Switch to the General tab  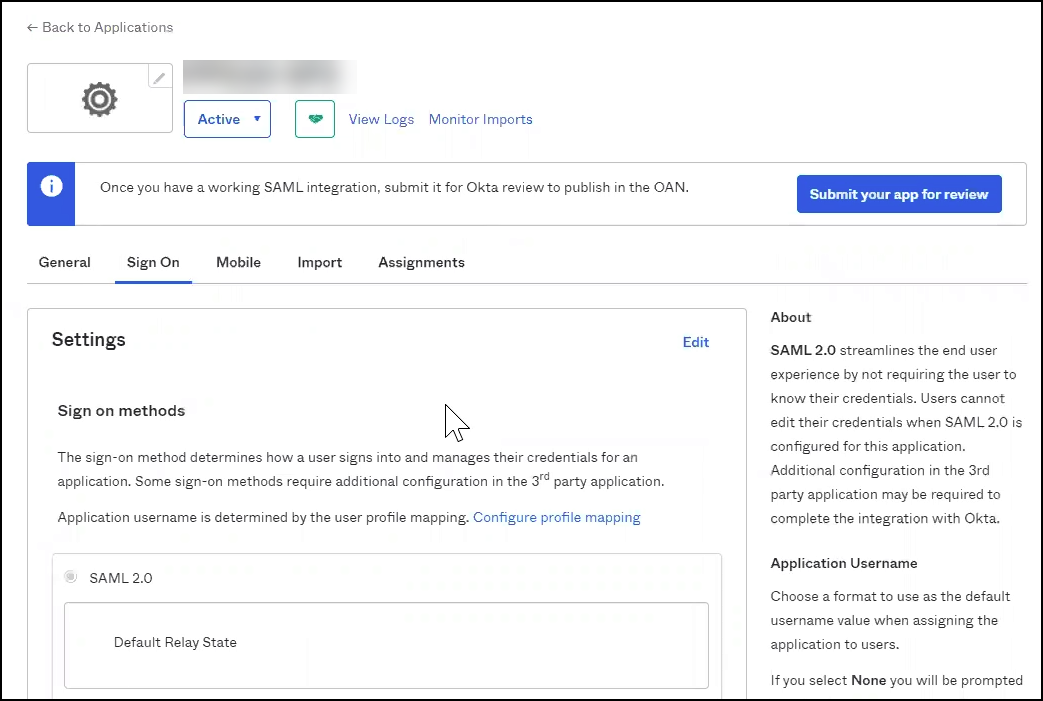pyautogui.click(x=64, y=262)
